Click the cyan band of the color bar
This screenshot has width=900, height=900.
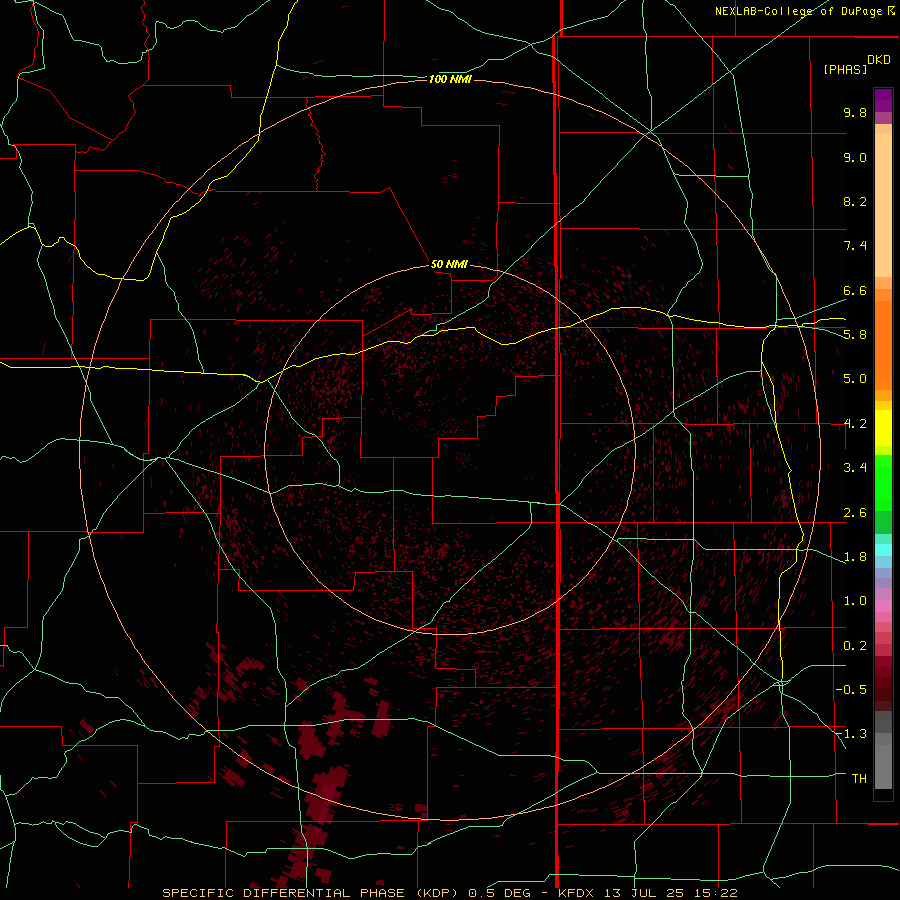(883, 550)
